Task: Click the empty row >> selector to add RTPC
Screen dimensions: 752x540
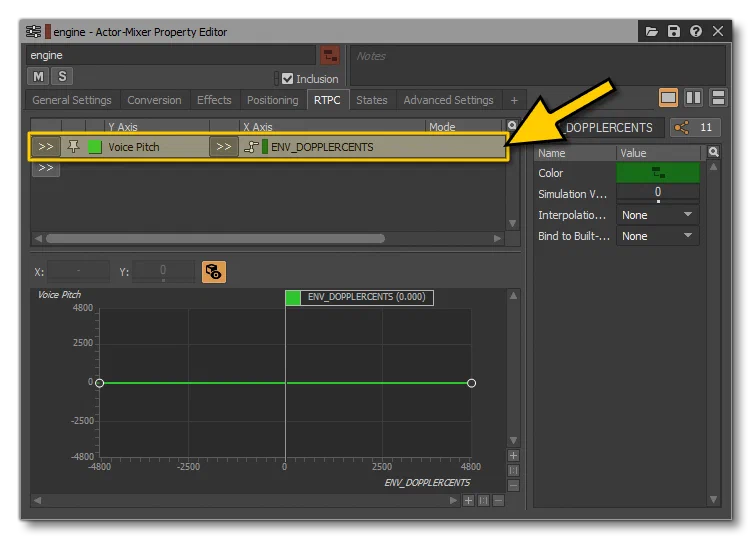Action: tap(46, 168)
